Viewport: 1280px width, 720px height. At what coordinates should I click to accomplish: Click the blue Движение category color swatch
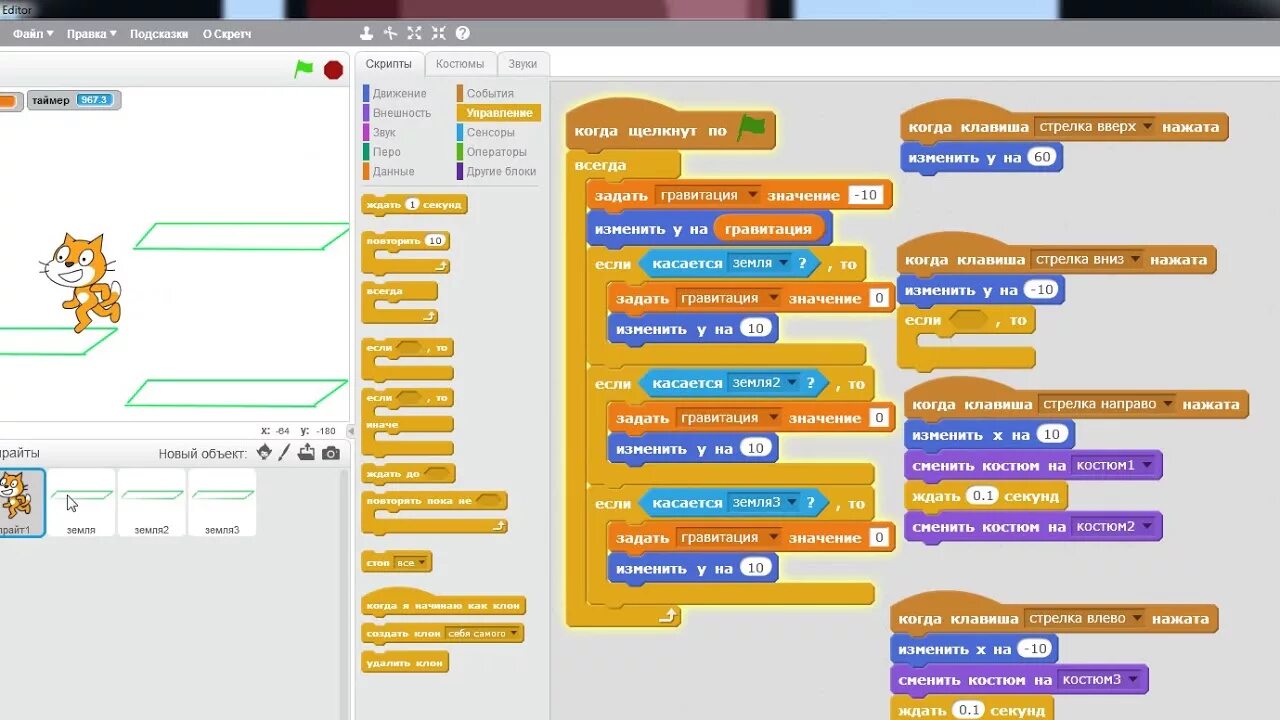point(366,93)
